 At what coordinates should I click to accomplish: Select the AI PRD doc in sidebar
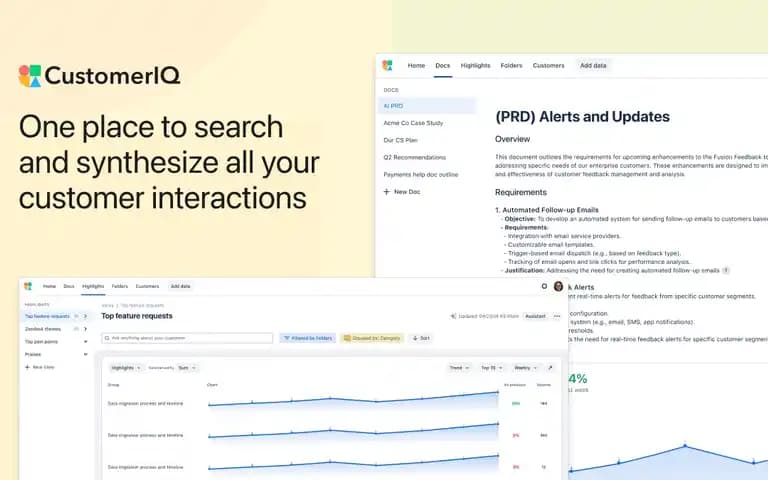[x=427, y=106]
